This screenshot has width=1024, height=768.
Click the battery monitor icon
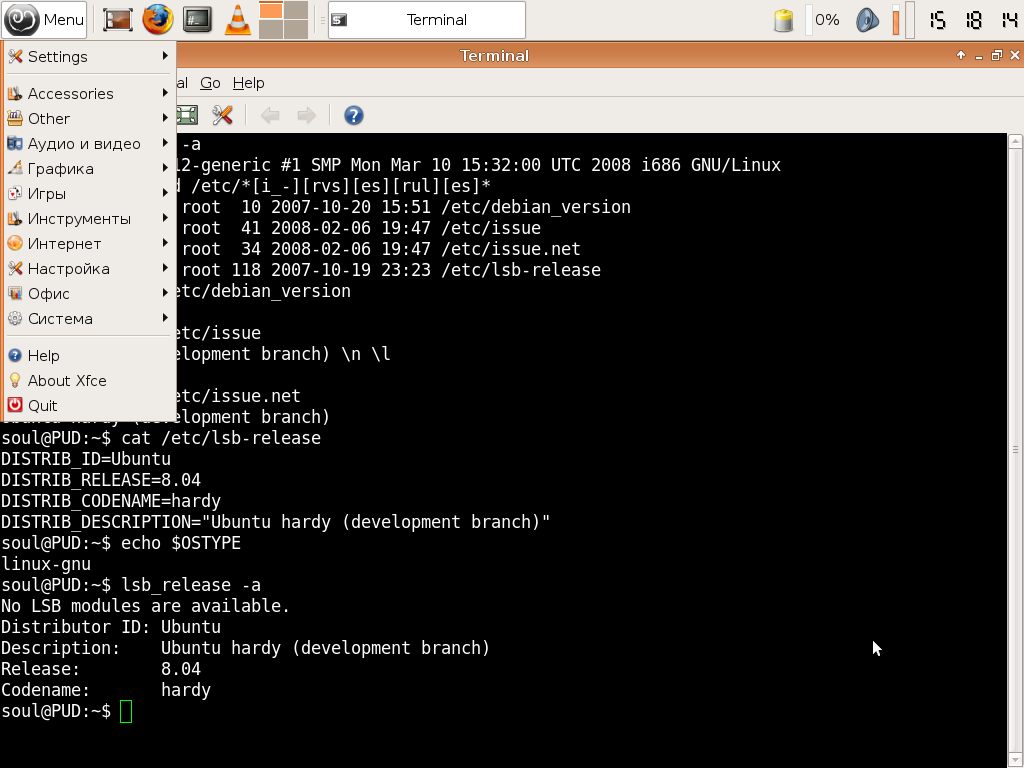(784, 20)
